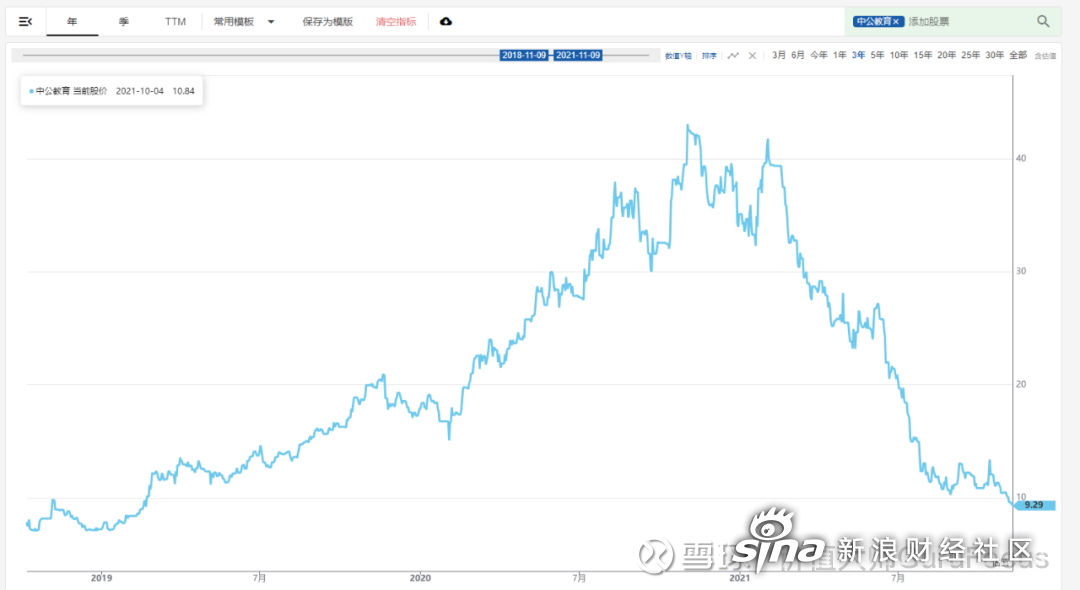1080x590 pixels.
Task: Select the 25年 time range
Action: point(970,55)
